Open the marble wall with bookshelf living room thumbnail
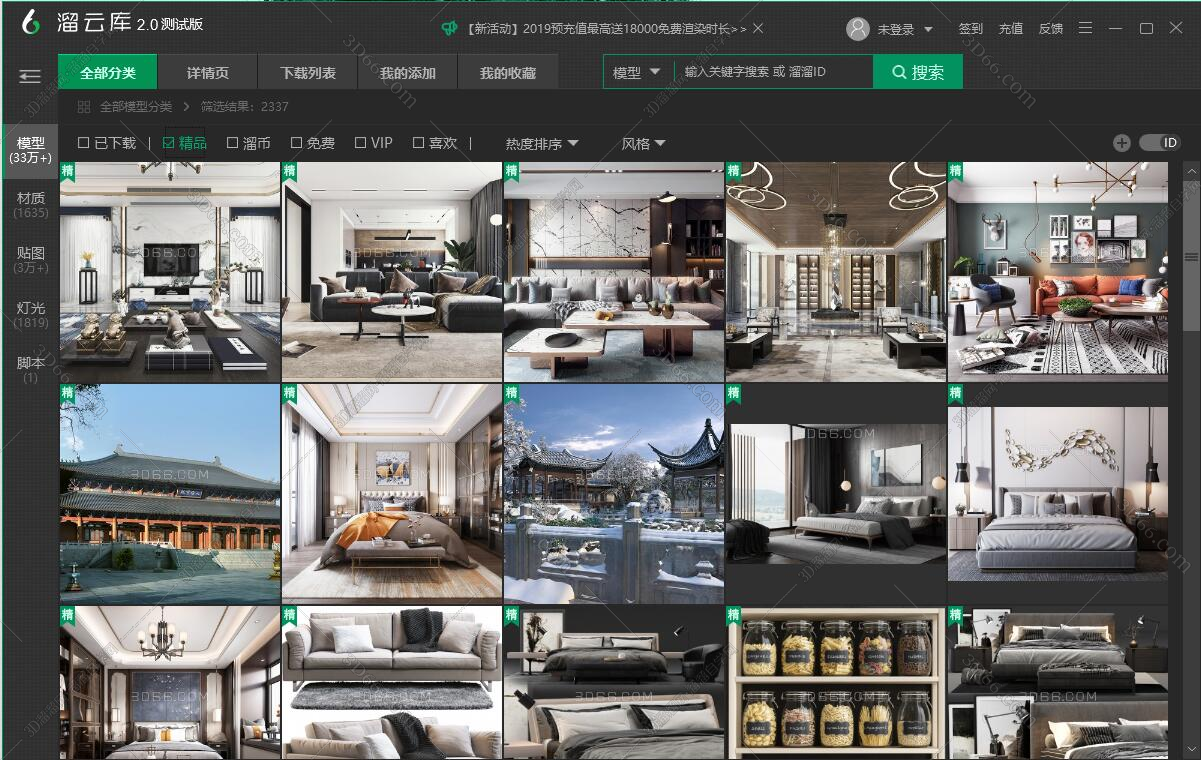Screen dimensions: 1201x760 (614, 272)
